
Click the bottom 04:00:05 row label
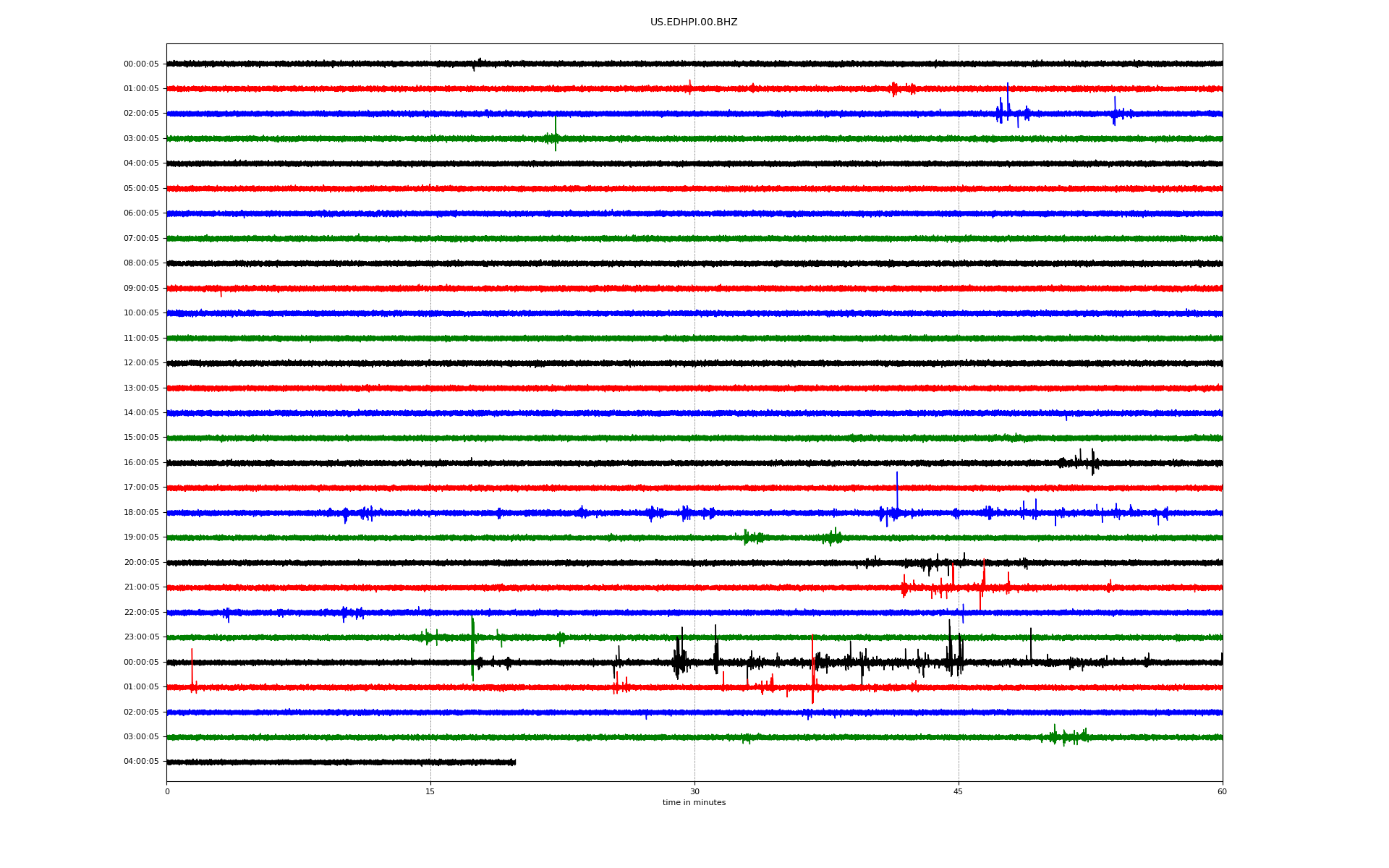pos(141,762)
